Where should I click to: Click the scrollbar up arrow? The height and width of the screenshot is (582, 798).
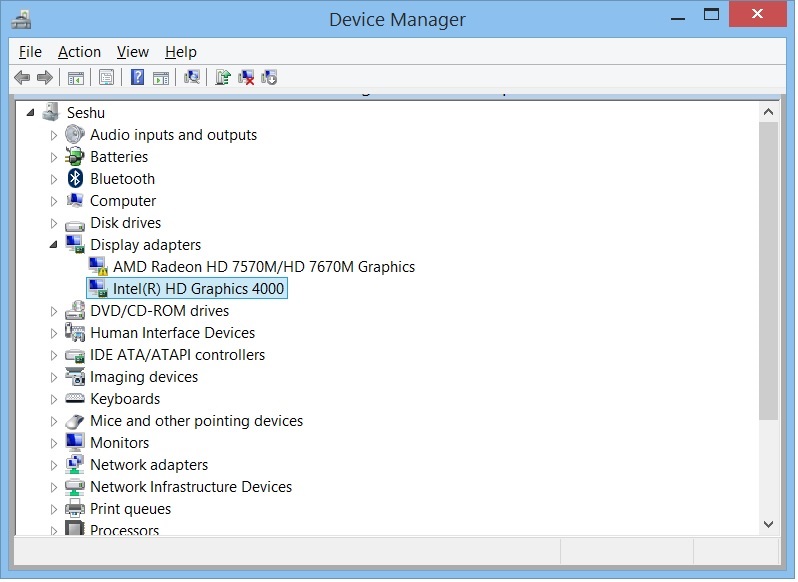point(768,111)
